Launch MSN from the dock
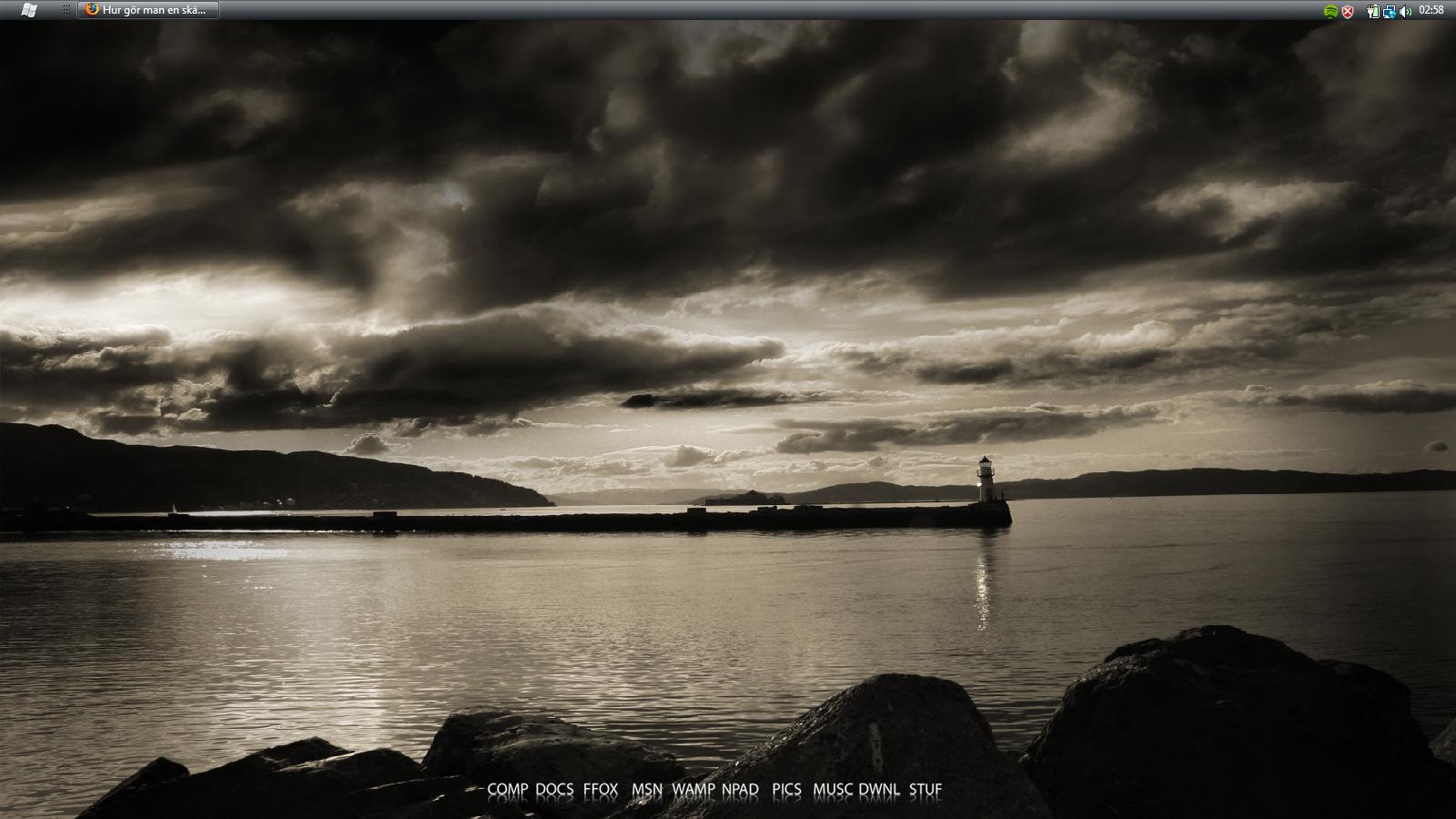Viewport: 1456px width, 819px height. click(647, 789)
